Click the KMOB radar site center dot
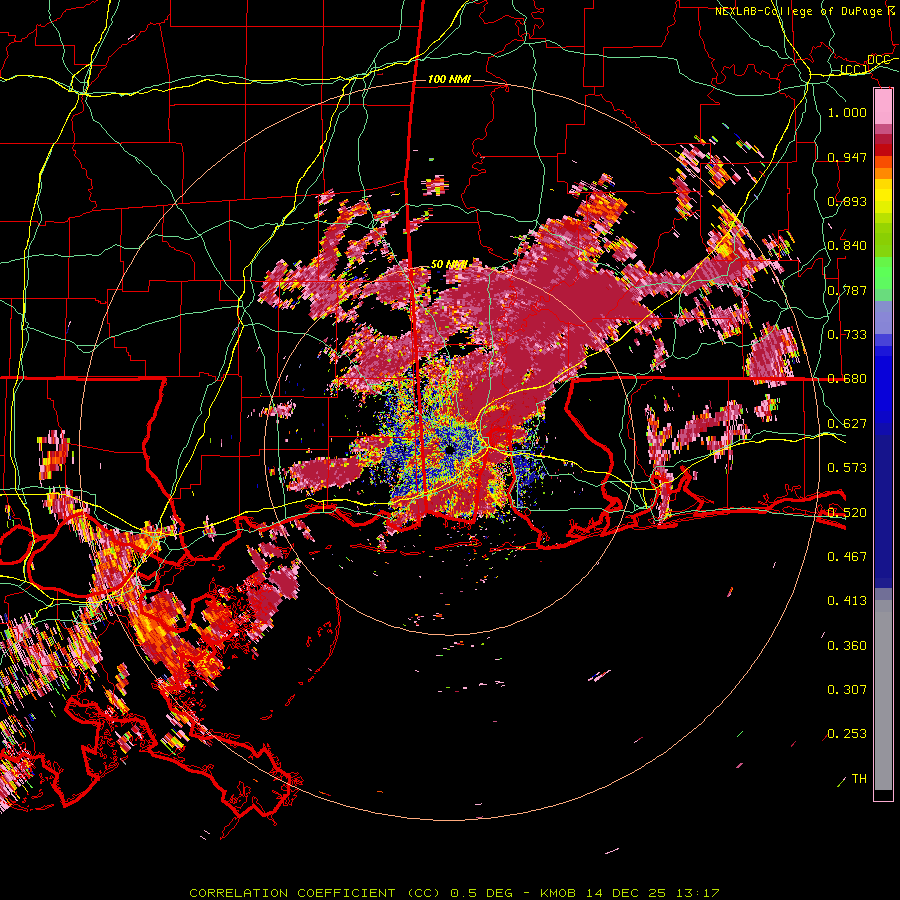Screen dimensions: 900x900 pos(449,449)
